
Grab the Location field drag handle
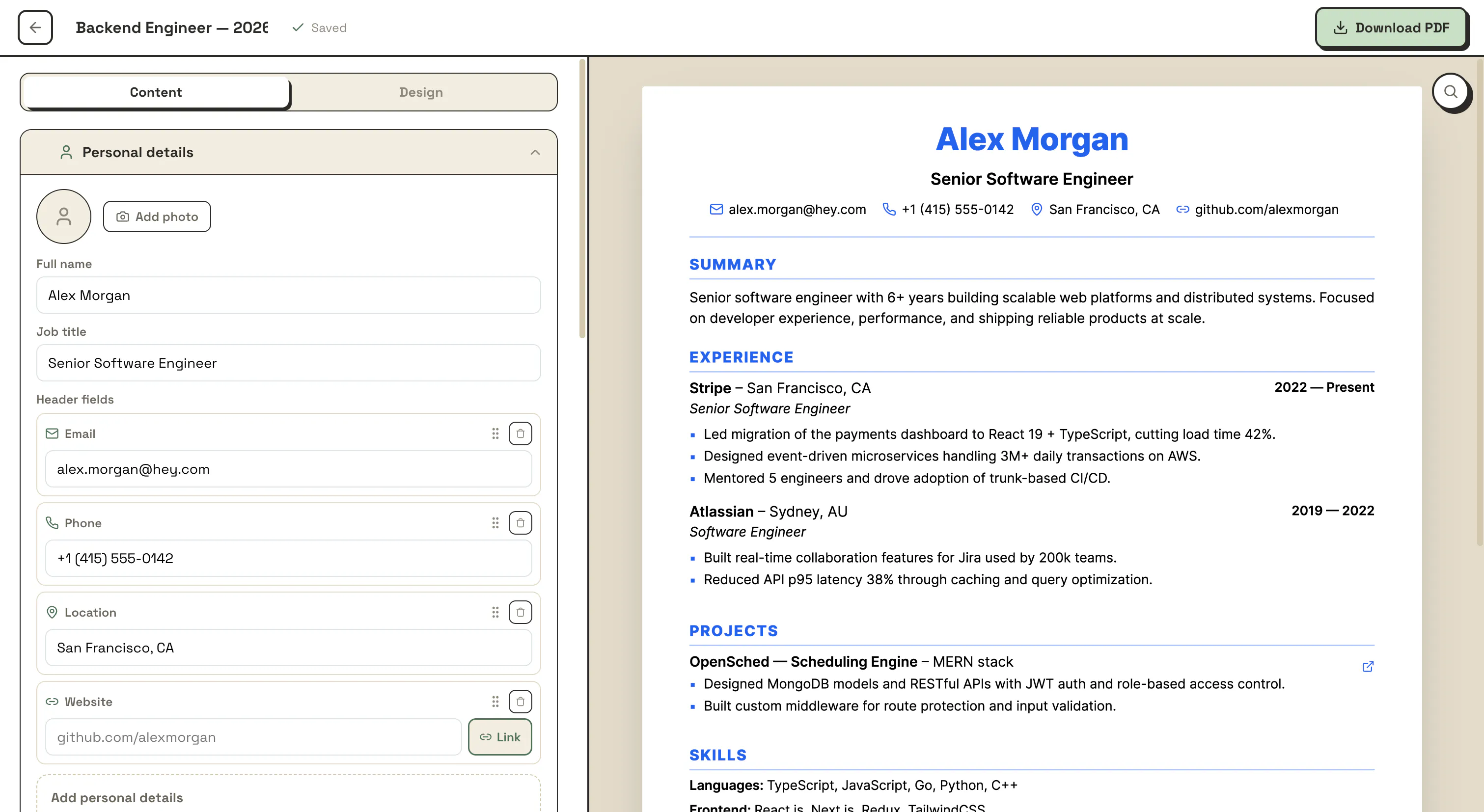(x=495, y=612)
